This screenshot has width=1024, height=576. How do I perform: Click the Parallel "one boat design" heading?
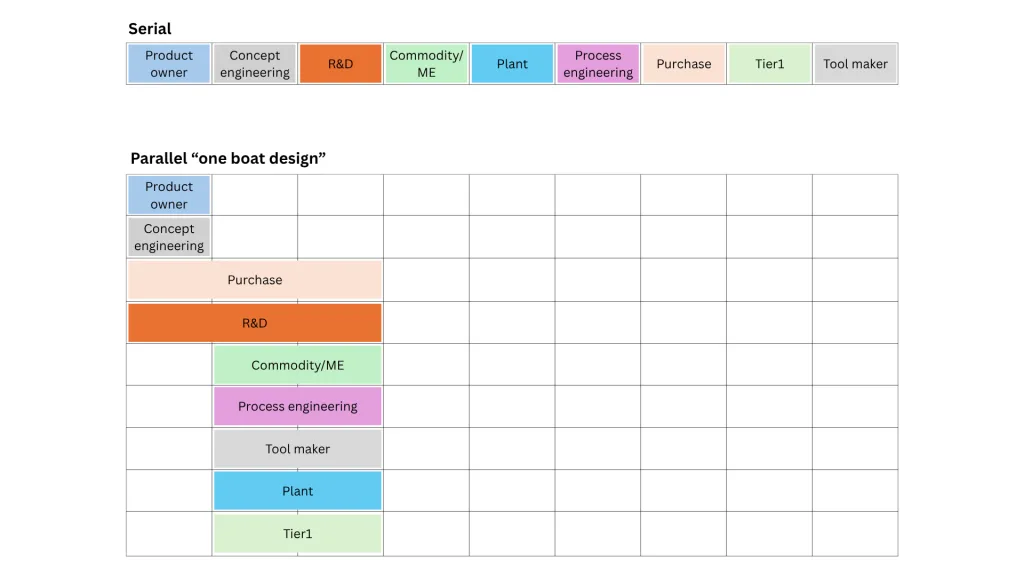pyautogui.click(x=228, y=158)
